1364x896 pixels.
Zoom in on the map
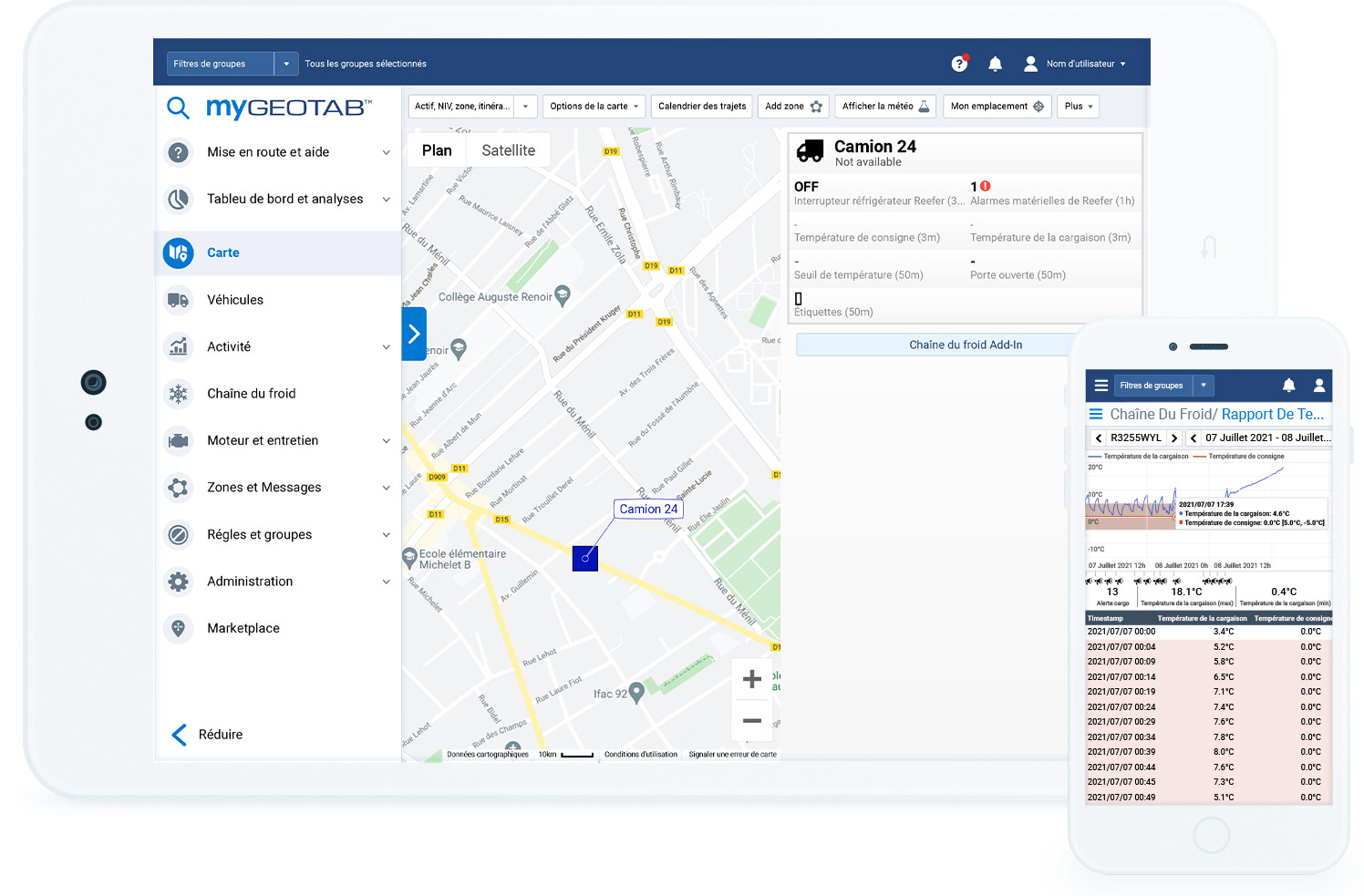(751, 679)
